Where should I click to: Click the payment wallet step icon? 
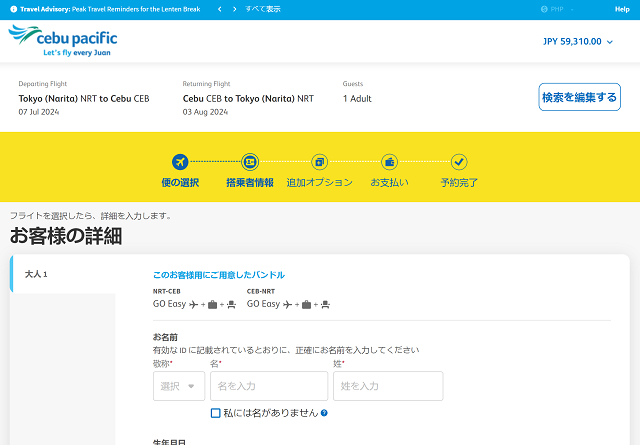pyautogui.click(x=389, y=161)
